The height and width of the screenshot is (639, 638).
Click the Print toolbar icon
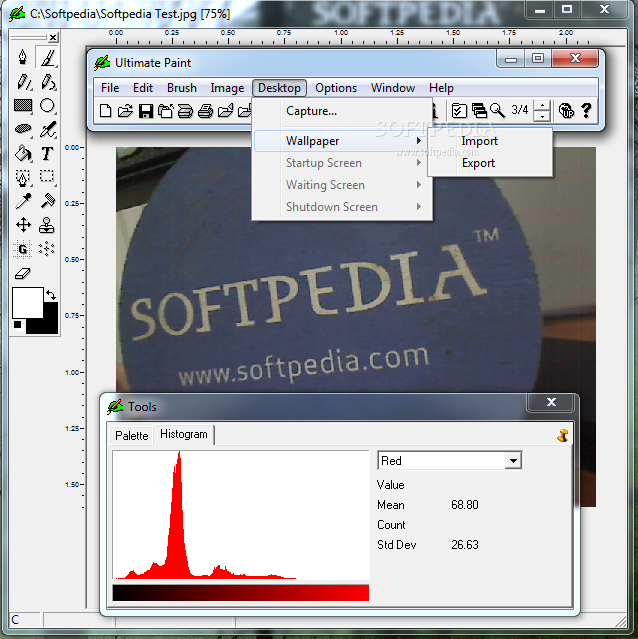pyautogui.click(x=205, y=110)
